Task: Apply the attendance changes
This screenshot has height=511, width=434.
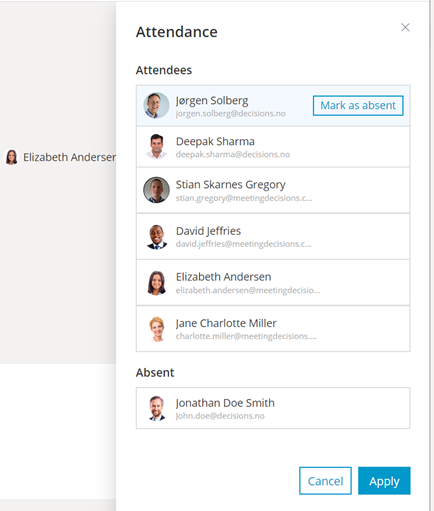Action: coord(384,481)
